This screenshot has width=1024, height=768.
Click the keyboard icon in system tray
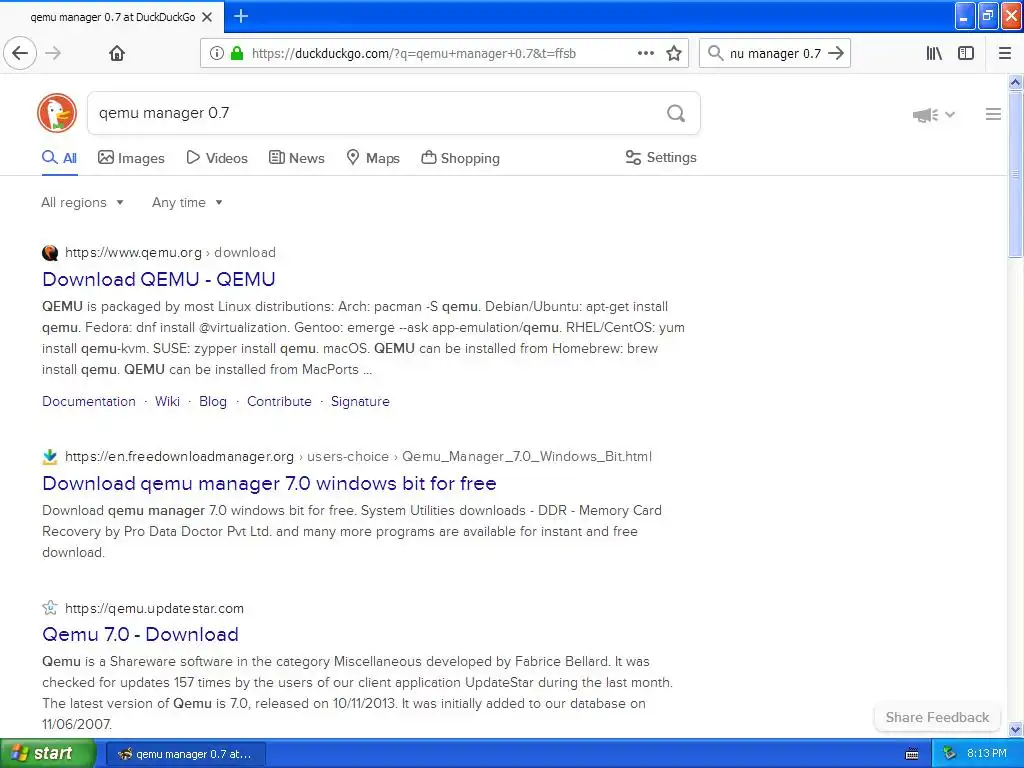point(912,754)
